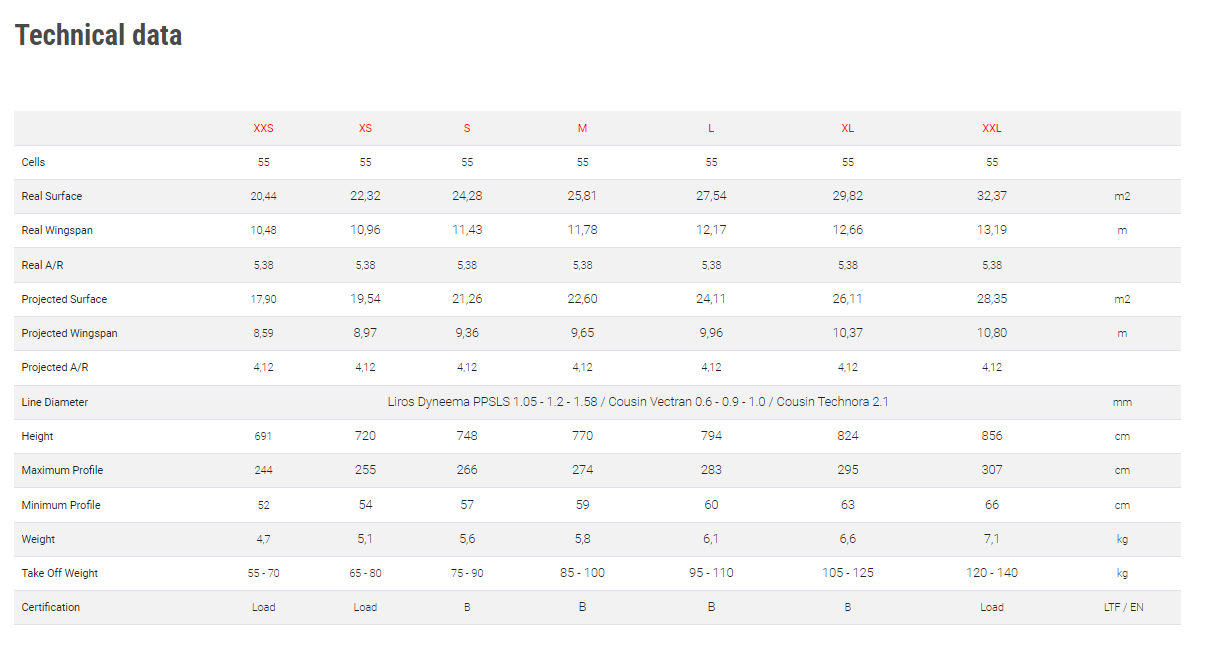This screenshot has width=1207, height=659.
Task: Click the Line Diameter row label
Action: (x=55, y=402)
